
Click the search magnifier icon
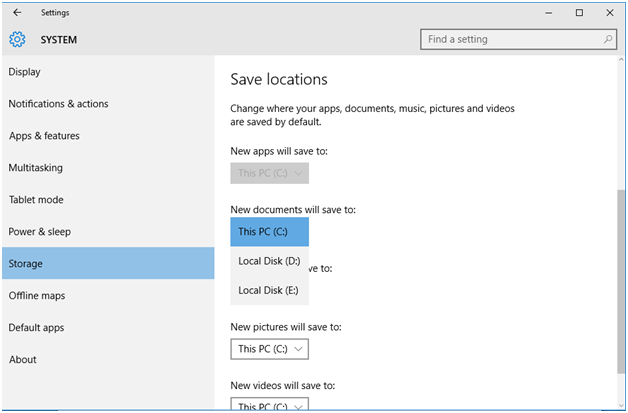[x=608, y=40]
